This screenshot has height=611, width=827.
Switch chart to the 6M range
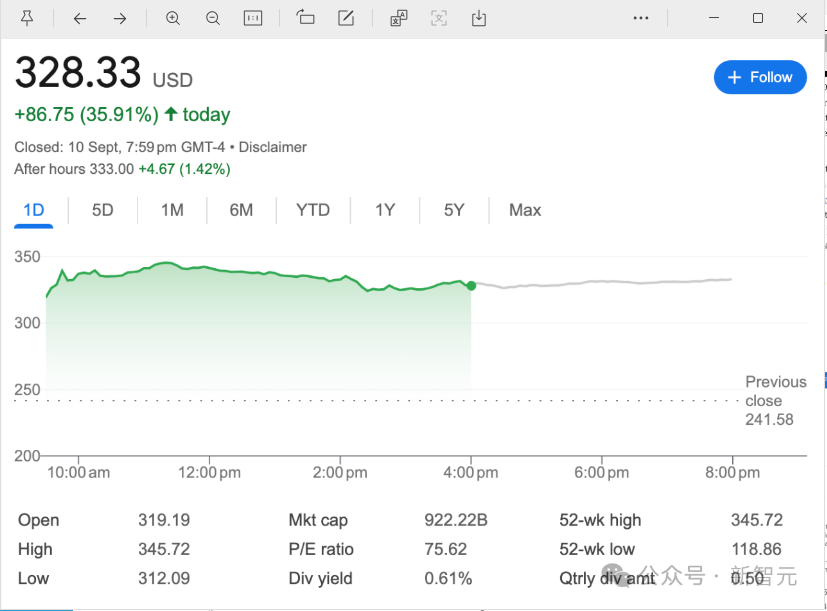pyautogui.click(x=241, y=210)
